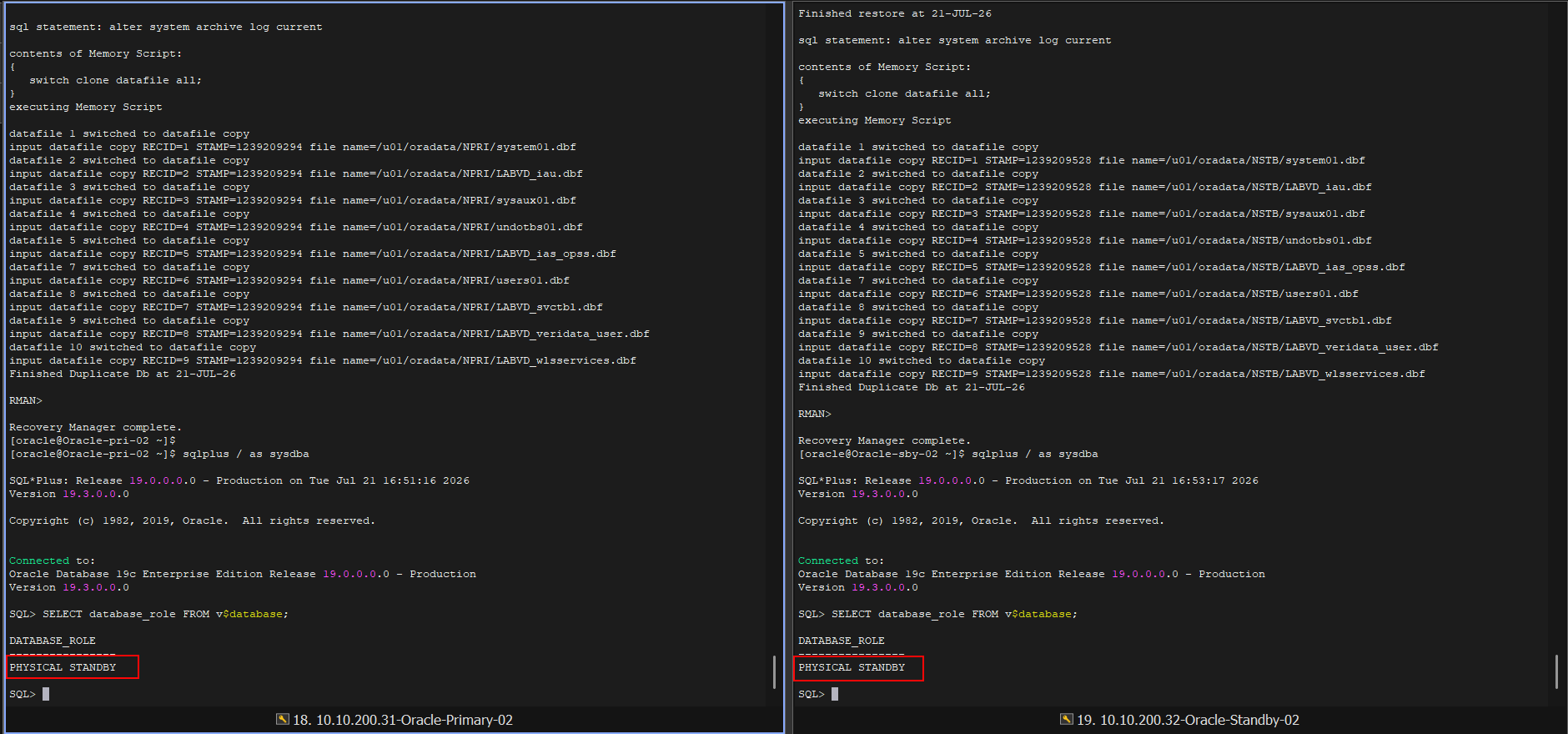Click SQL*Plus line showing 16:51:16 2026

pyautogui.click(x=239, y=480)
